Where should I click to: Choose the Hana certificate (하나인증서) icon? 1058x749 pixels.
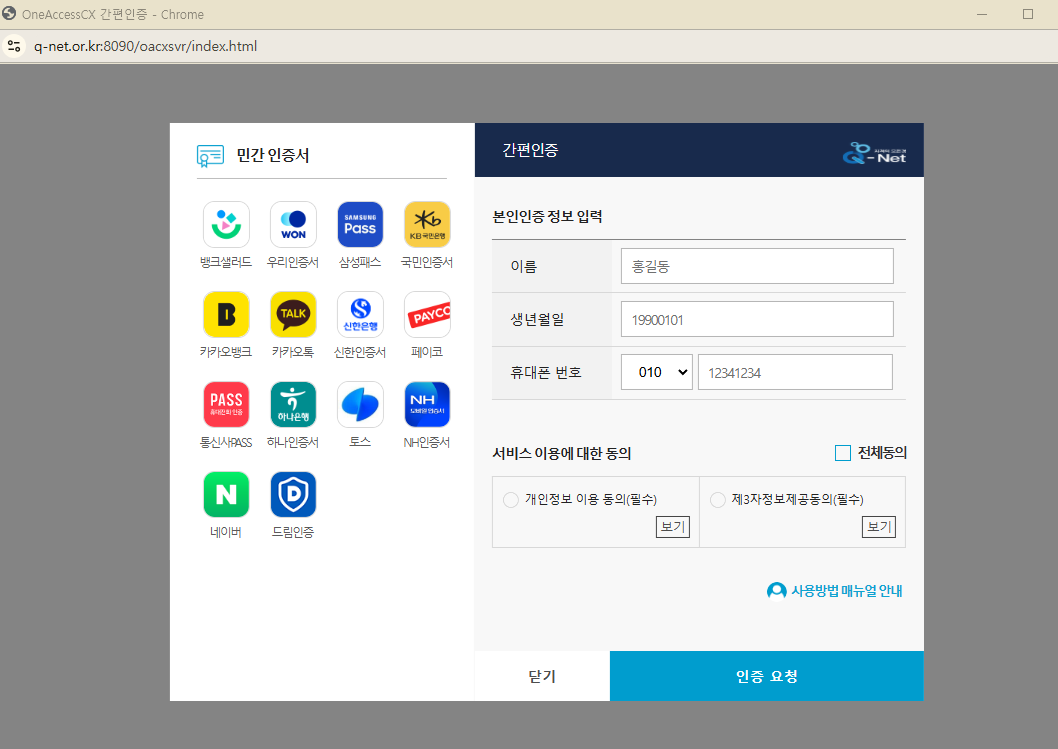click(x=293, y=405)
